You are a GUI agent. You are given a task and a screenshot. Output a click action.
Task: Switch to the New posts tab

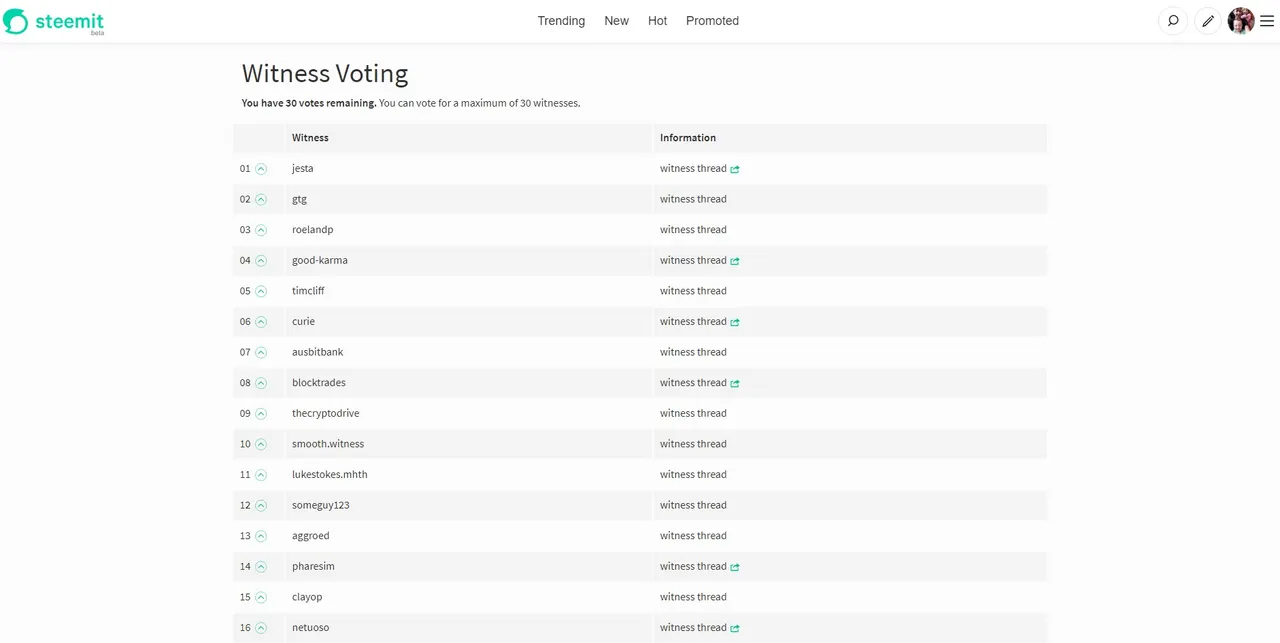point(616,21)
